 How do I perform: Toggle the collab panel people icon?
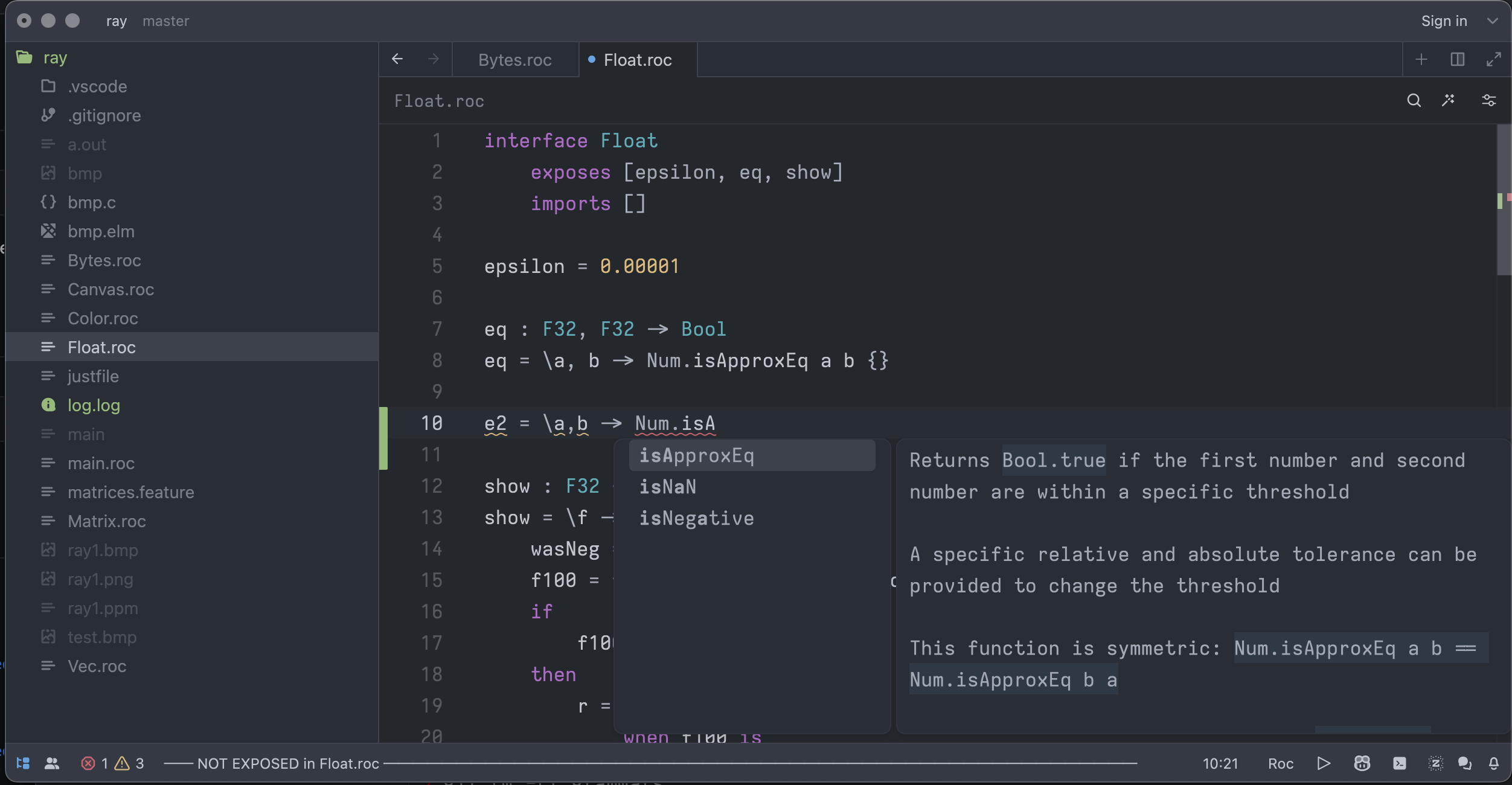pyautogui.click(x=53, y=763)
